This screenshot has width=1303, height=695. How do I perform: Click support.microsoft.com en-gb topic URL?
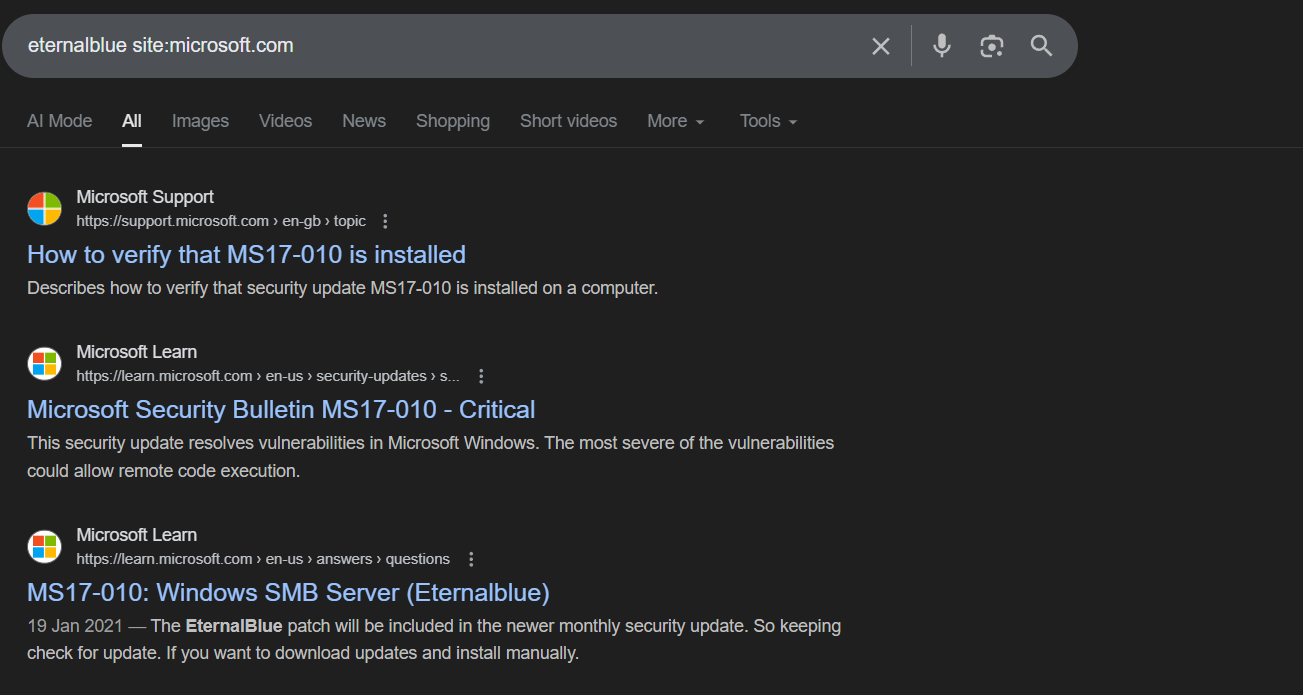[221, 221]
